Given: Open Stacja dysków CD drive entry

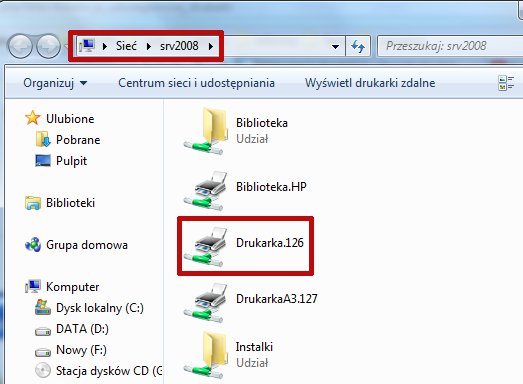Looking at the screenshot, I should [x=109, y=371].
